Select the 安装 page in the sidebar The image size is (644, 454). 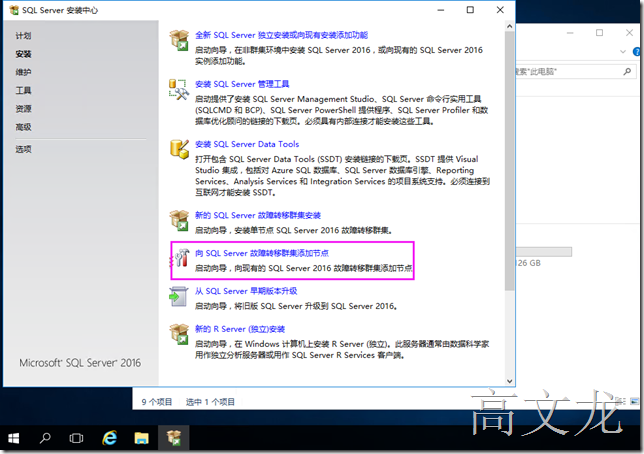pos(23,54)
